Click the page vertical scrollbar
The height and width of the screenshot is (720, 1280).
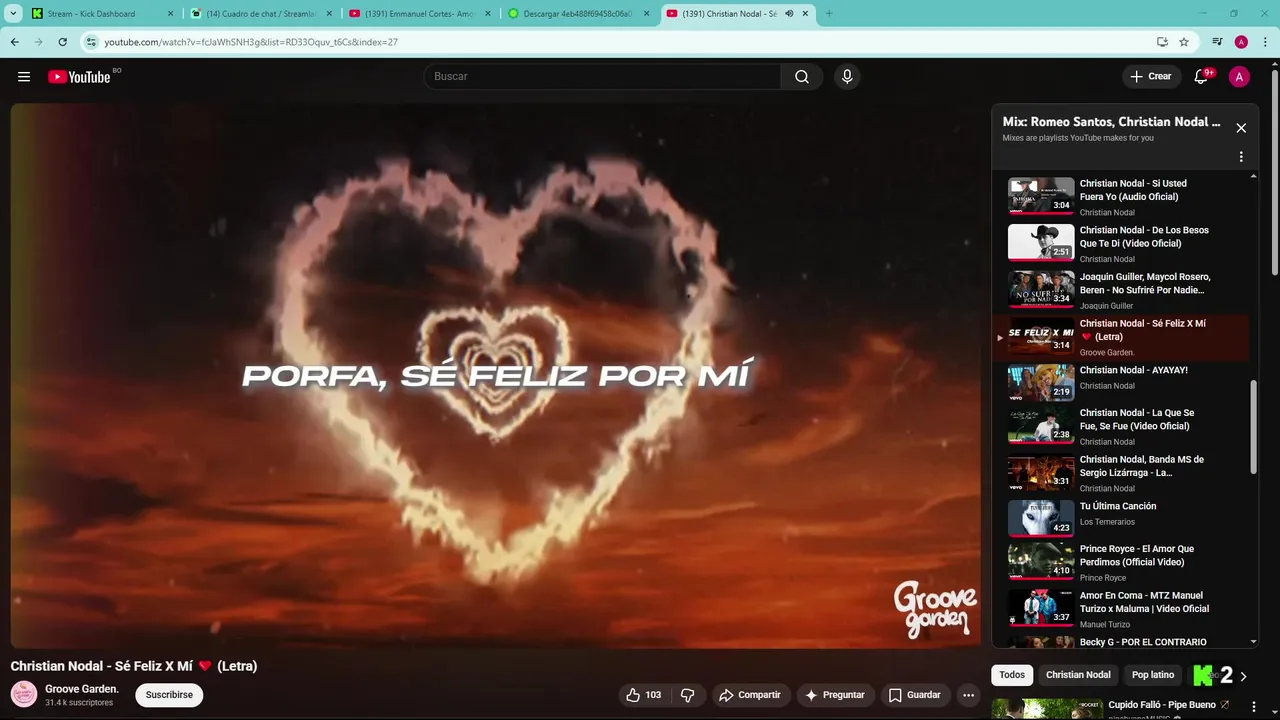pos(1274,171)
